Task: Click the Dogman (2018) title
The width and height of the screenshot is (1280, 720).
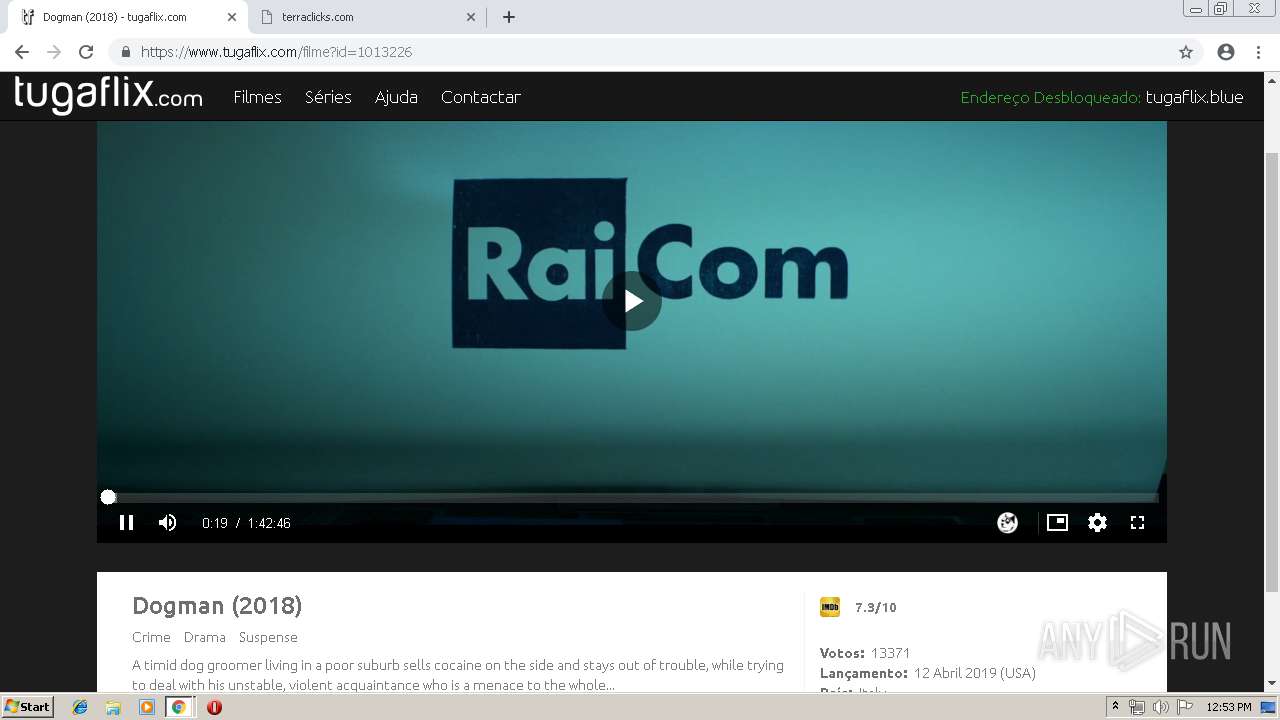Action: 217,605
